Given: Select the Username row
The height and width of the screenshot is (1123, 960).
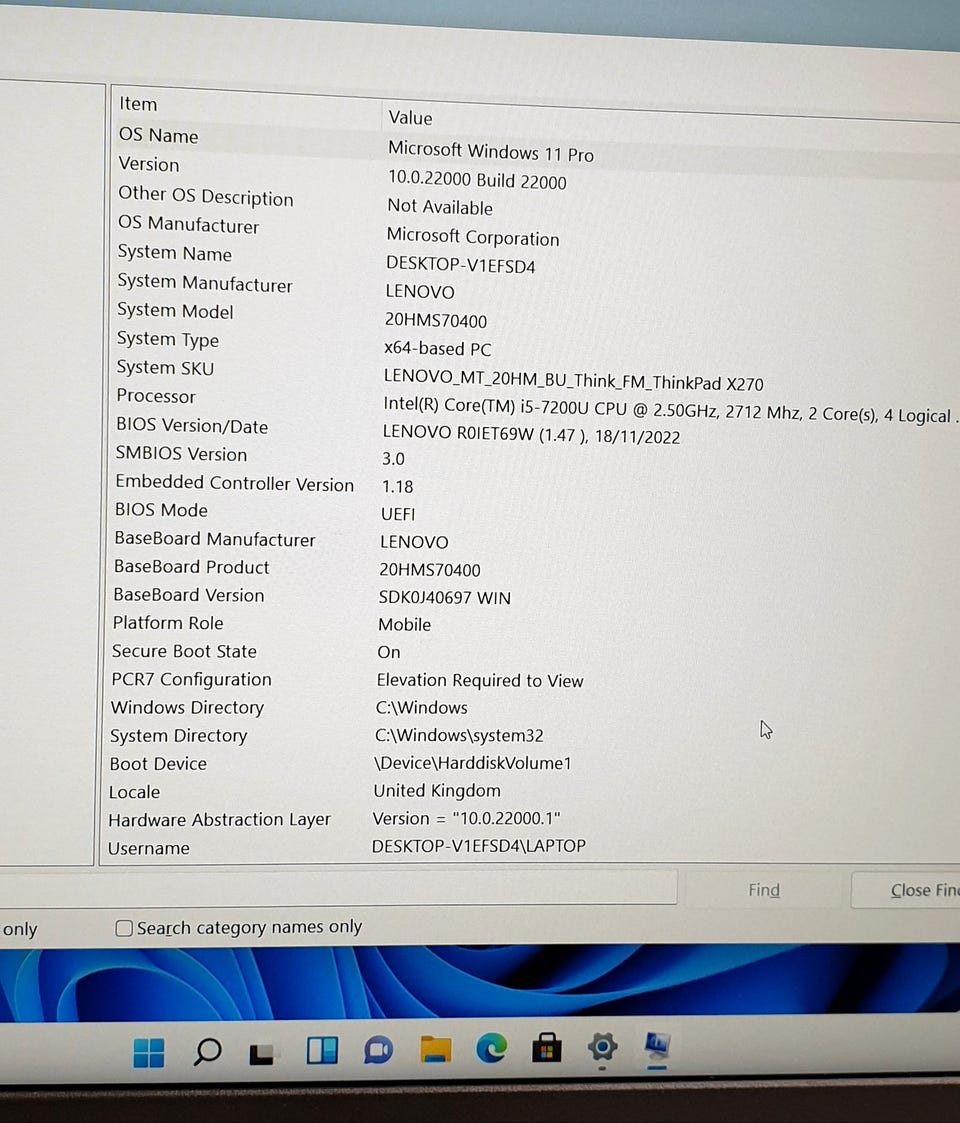Looking at the screenshot, I should [x=149, y=848].
